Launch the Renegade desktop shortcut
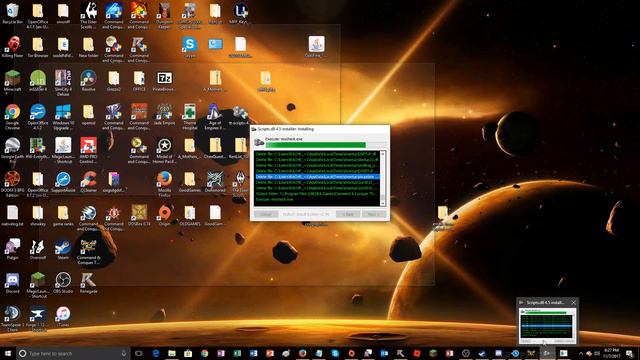Image resolution: width=640 pixels, height=360 pixels. pos(88,283)
